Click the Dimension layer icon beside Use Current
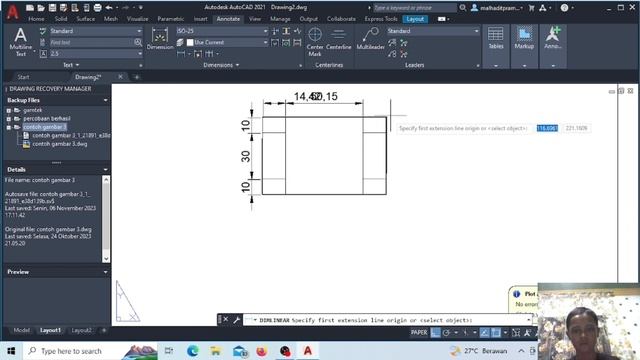This screenshot has height=360, width=640. click(180, 42)
